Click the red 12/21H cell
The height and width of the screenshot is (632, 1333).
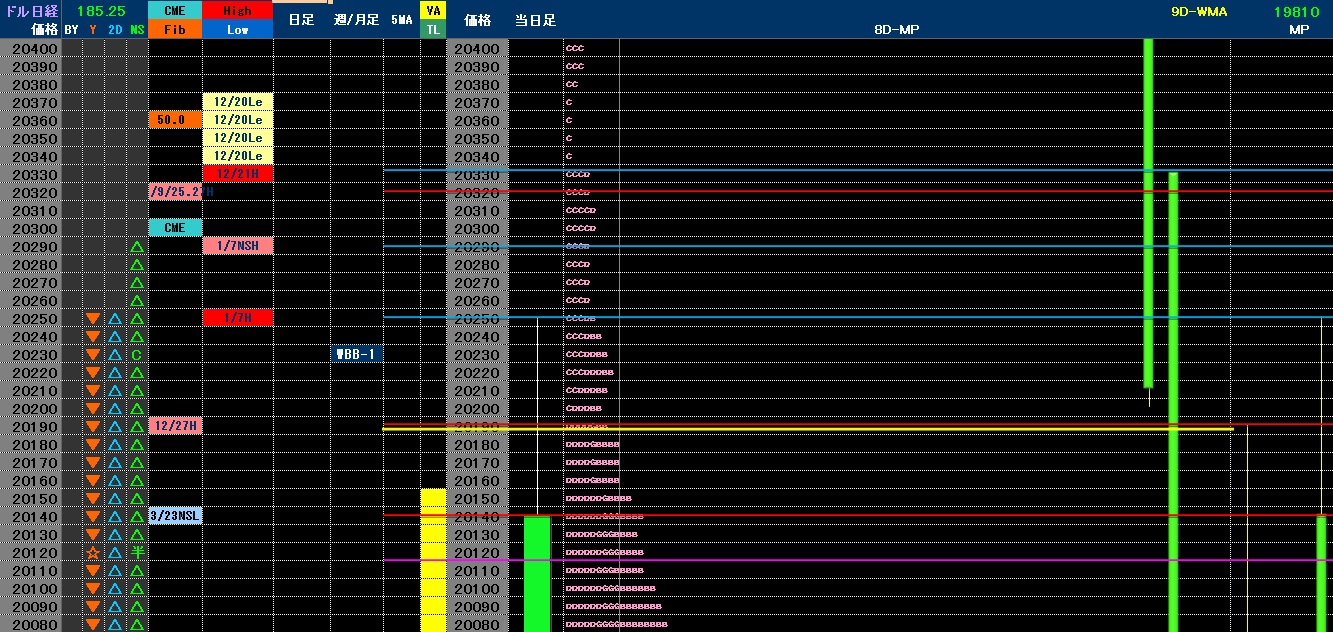[x=237, y=174]
